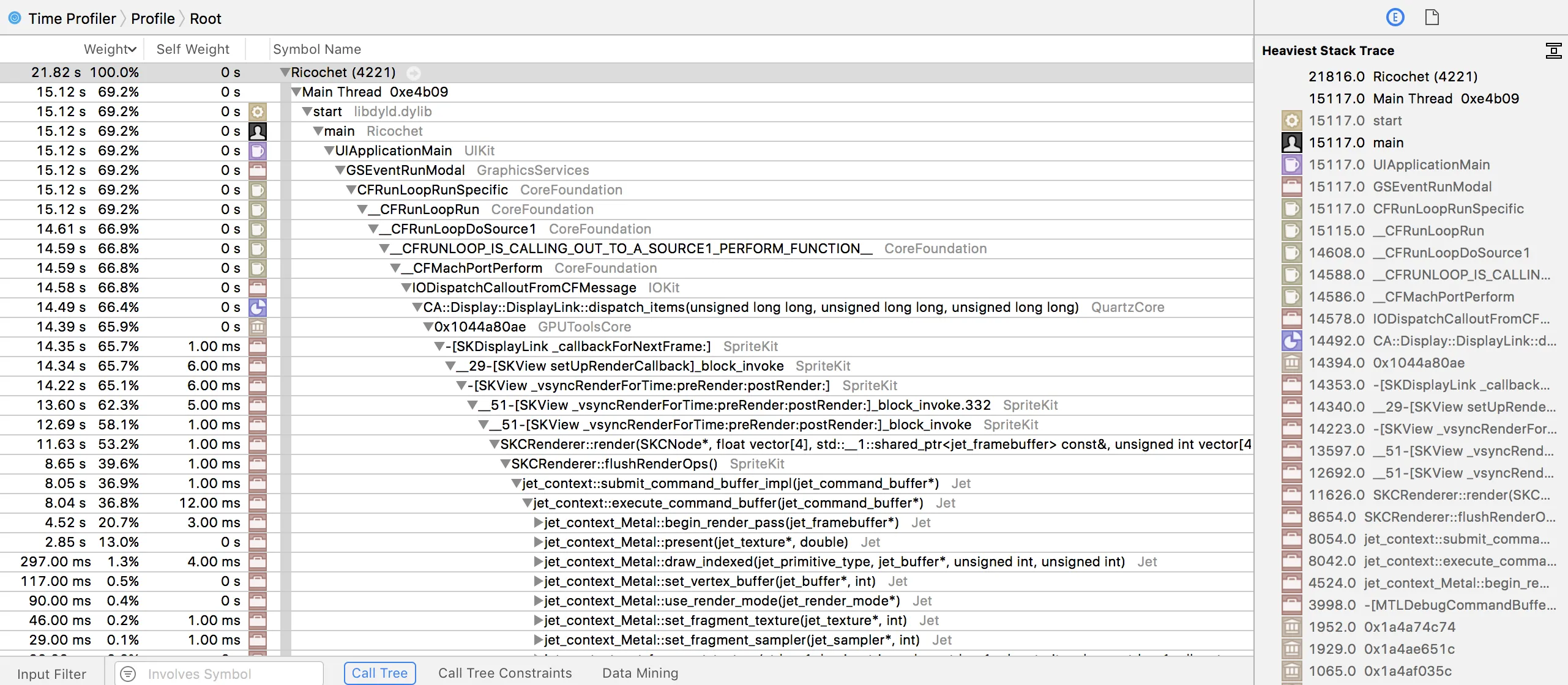Expand jet_context_Metal::present row
This screenshot has height=685, width=1568.
point(538,542)
